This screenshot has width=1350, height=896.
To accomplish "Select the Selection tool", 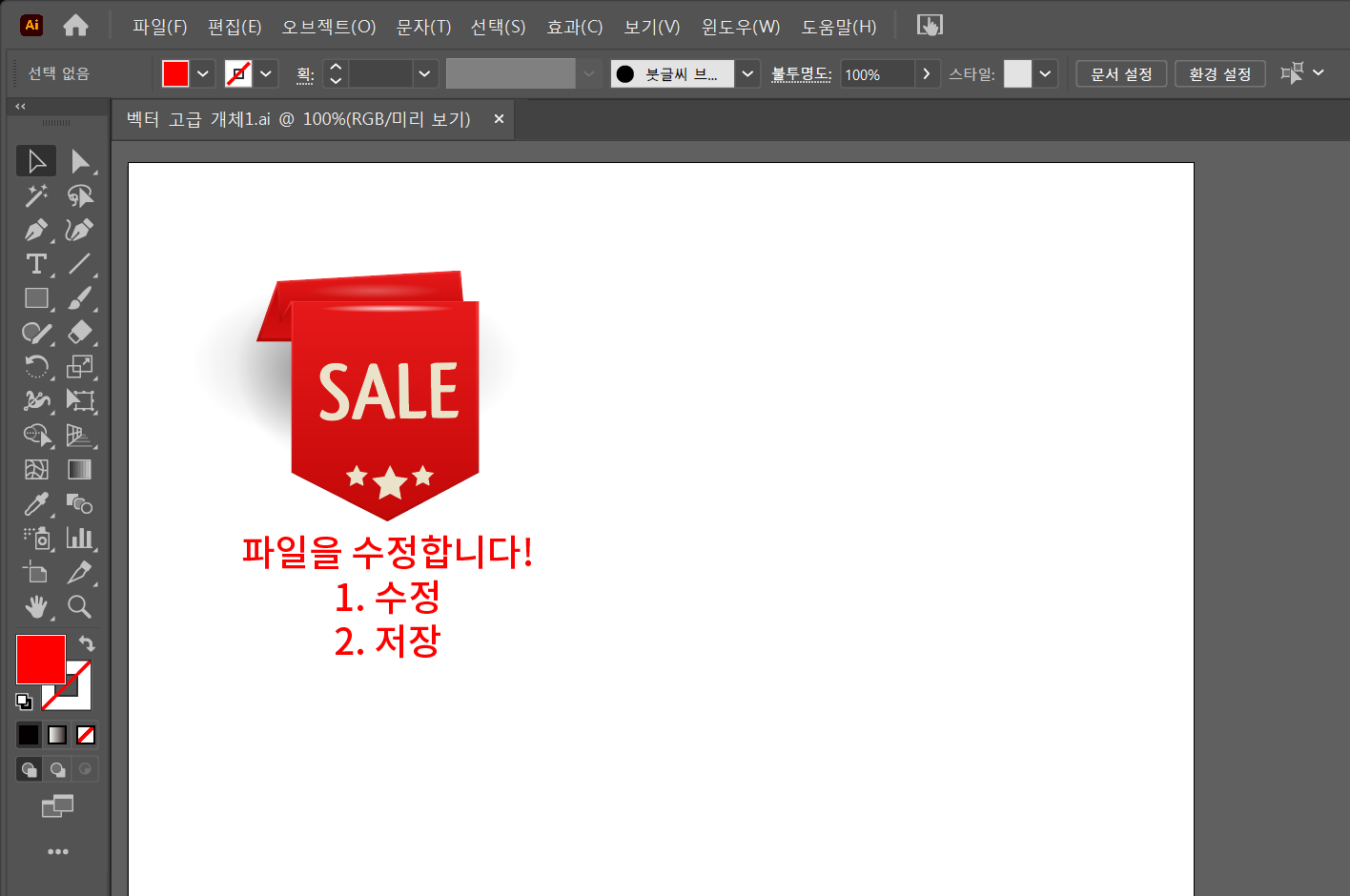I will pyautogui.click(x=36, y=160).
